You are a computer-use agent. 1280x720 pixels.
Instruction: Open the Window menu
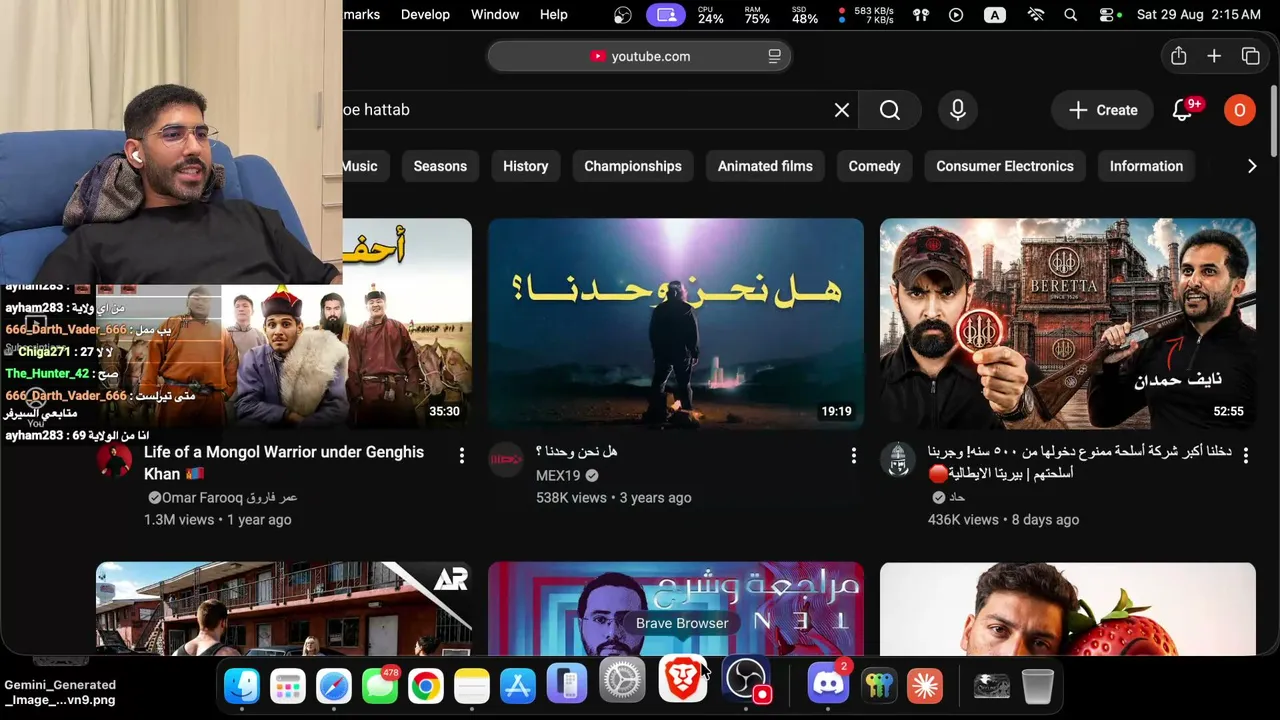(495, 15)
